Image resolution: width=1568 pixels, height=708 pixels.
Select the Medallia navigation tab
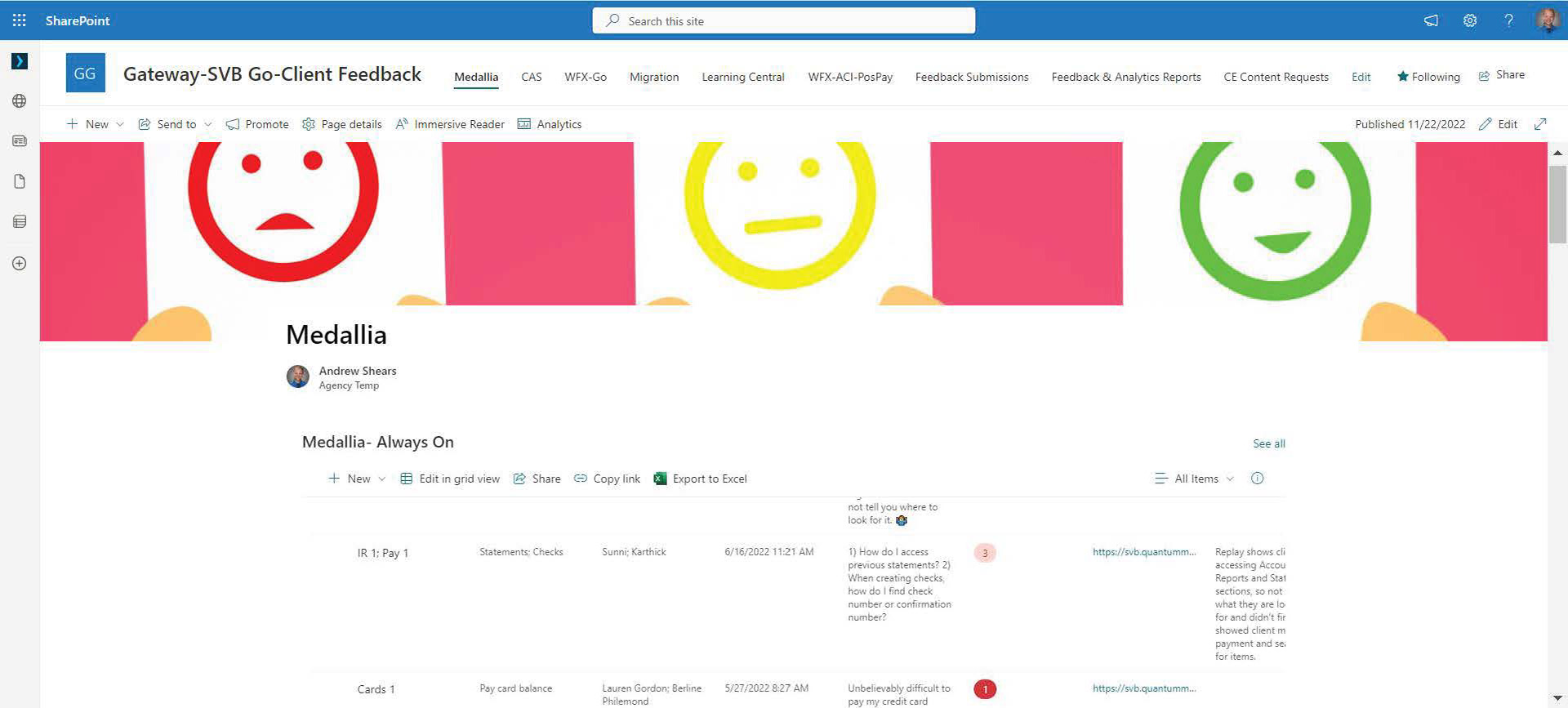pyautogui.click(x=476, y=77)
